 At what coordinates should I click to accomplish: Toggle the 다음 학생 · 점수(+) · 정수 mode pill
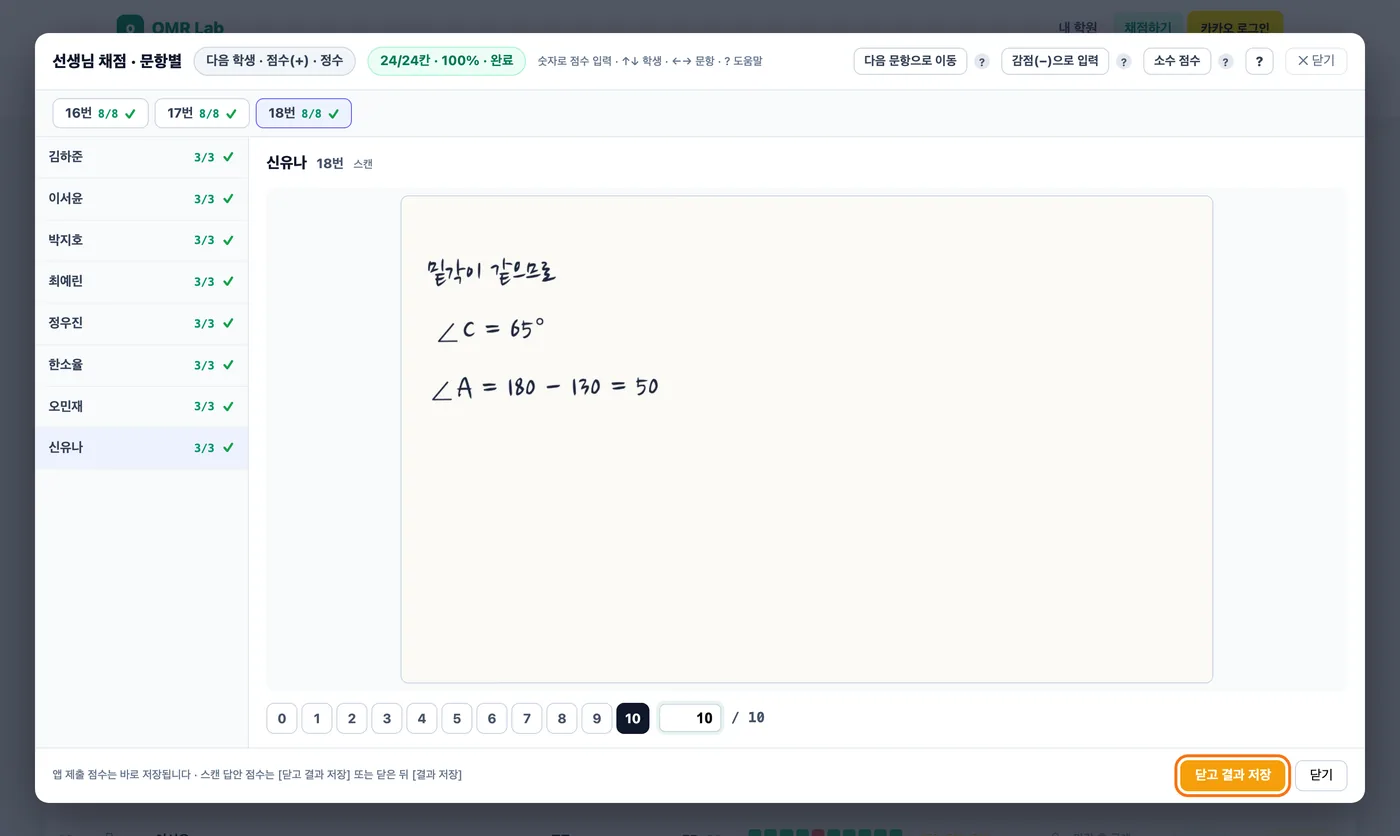(275, 61)
